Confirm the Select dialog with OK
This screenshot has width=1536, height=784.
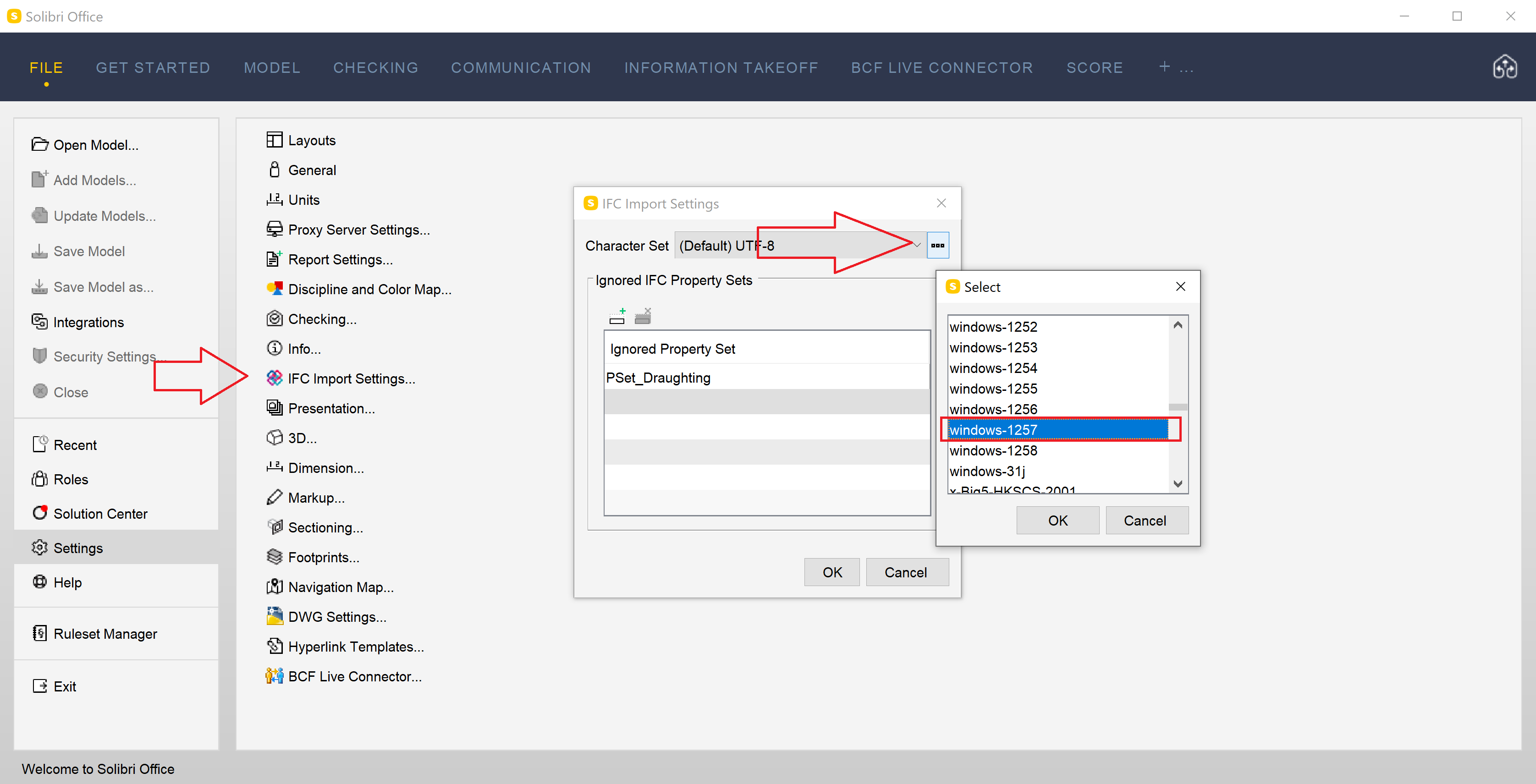pos(1058,521)
